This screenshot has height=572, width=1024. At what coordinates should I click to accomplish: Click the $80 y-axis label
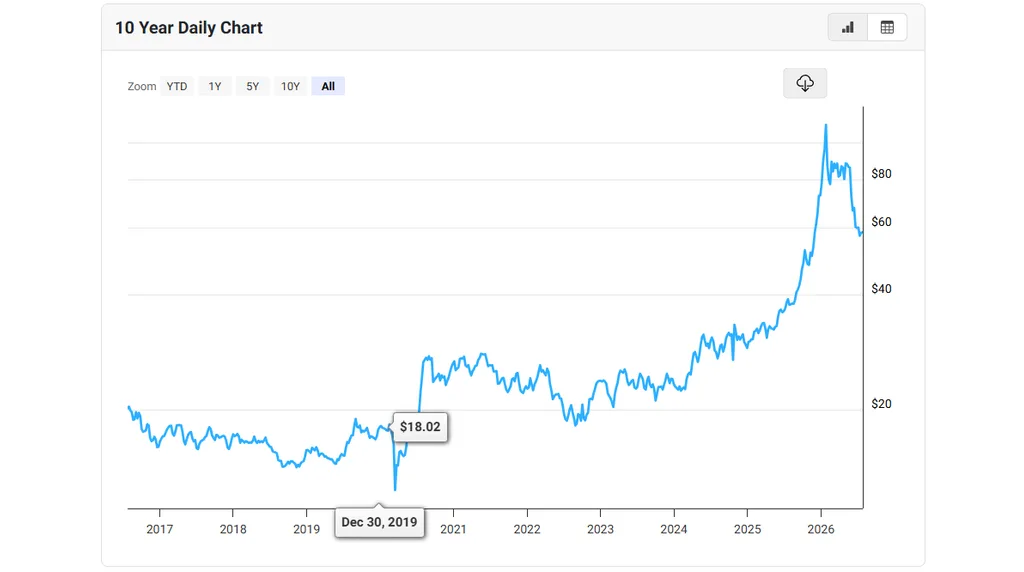coord(881,174)
